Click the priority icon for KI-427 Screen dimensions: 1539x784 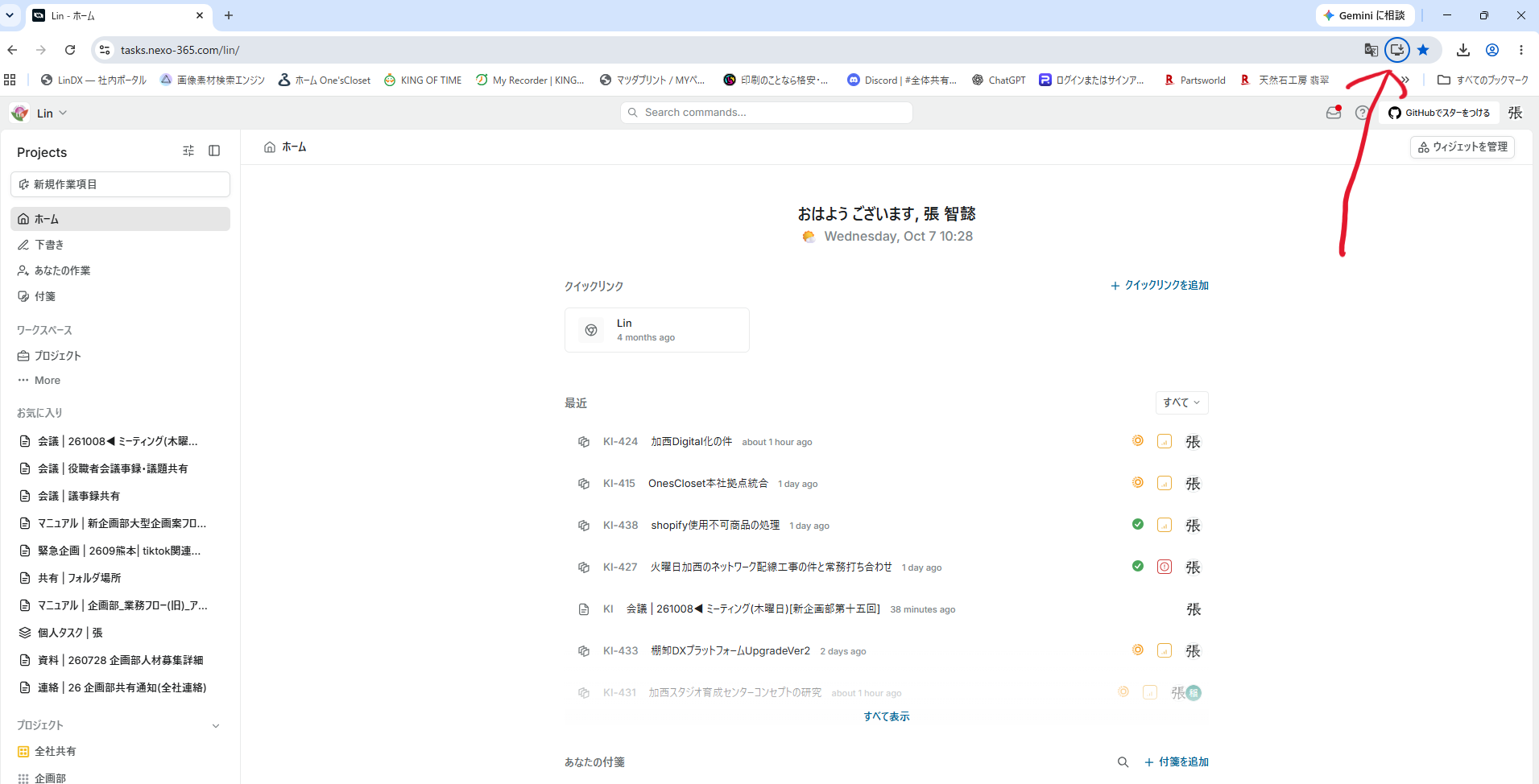pos(1165,567)
